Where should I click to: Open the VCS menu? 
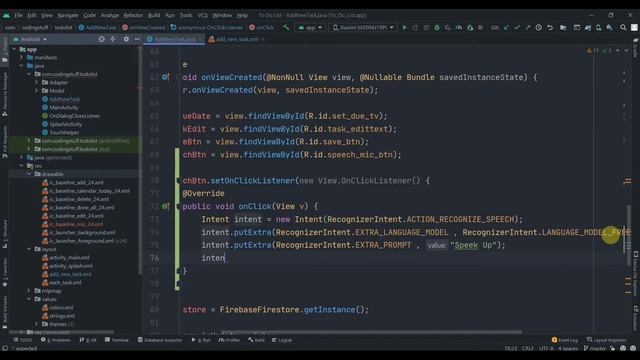[x=202, y=15]
